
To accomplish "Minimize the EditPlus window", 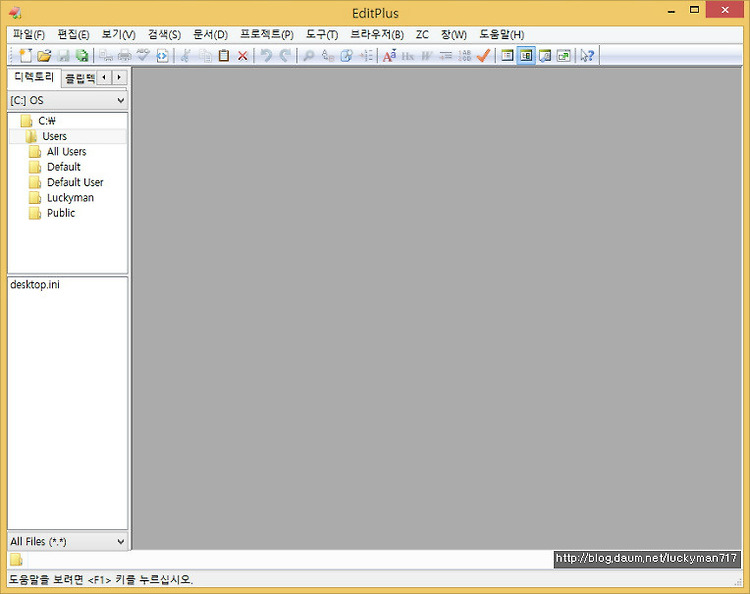I will [672, 11].
